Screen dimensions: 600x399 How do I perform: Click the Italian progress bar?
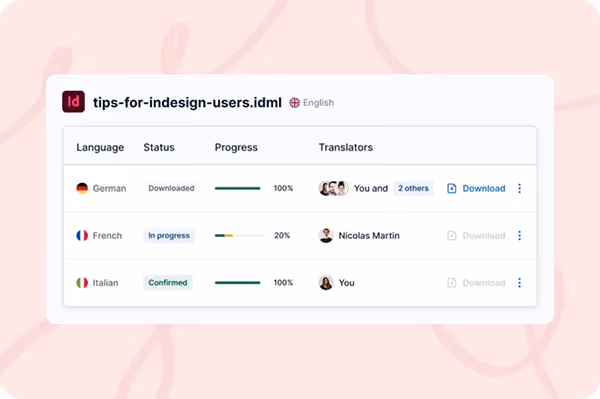click(238, 283)
